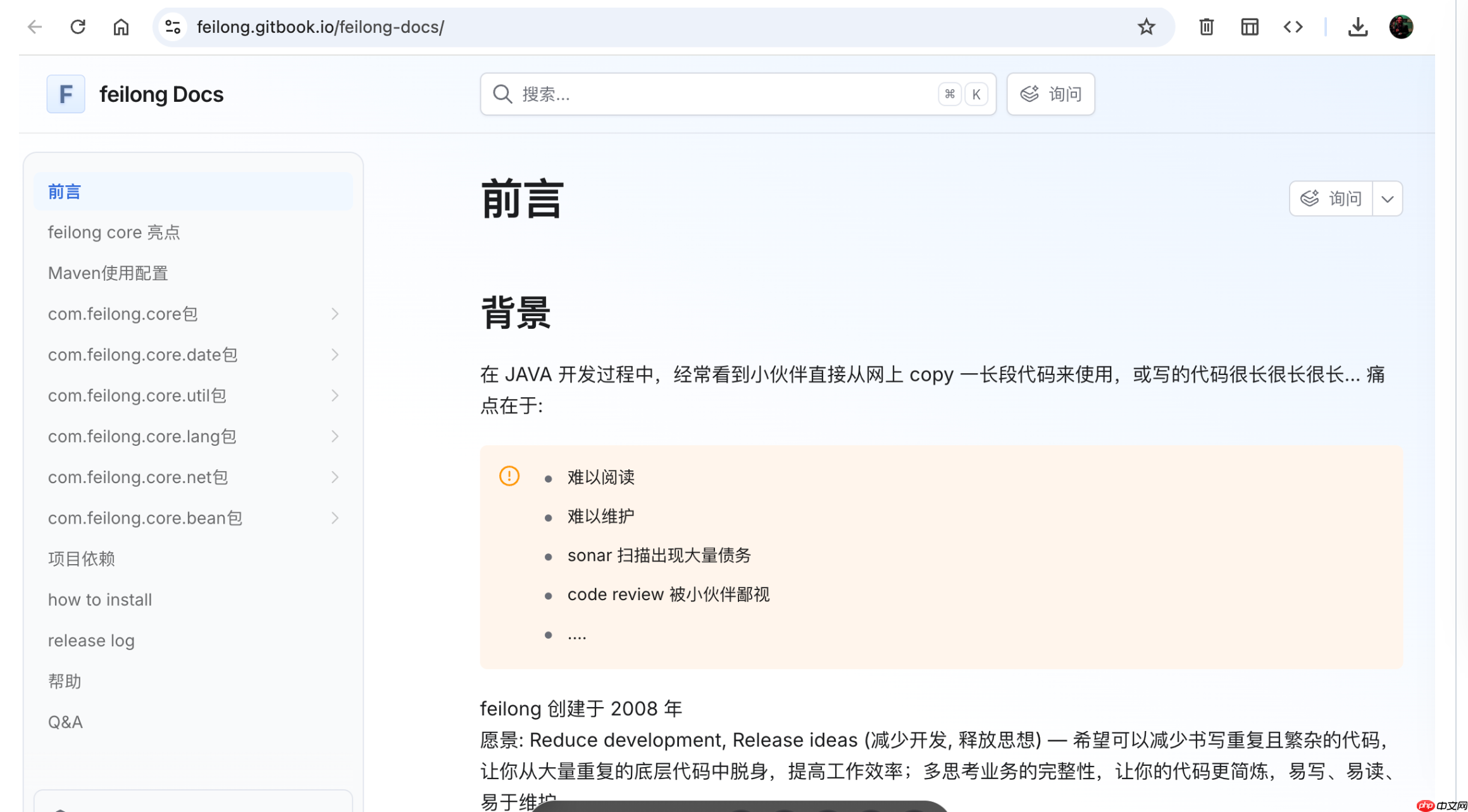
Task: Click the orange warning icon in the callout
Action: [x=509, y=476]
